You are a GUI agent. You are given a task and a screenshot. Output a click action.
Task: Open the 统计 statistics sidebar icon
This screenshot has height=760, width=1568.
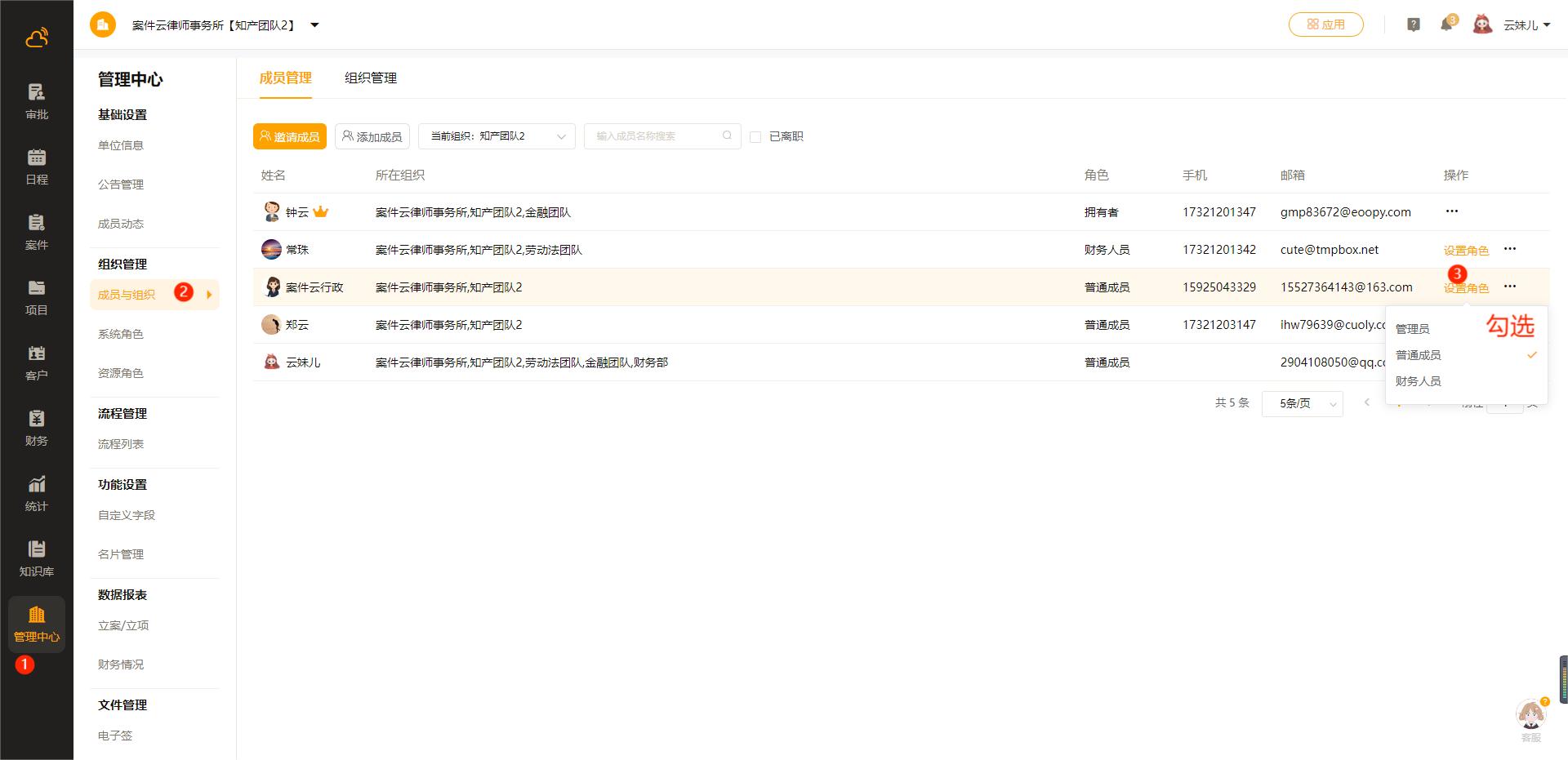(36, 493)
